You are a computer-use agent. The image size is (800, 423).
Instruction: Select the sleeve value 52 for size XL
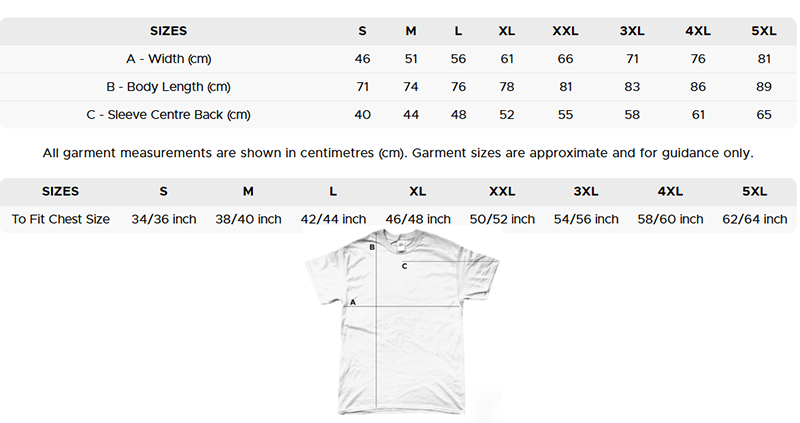coord(507,115)
